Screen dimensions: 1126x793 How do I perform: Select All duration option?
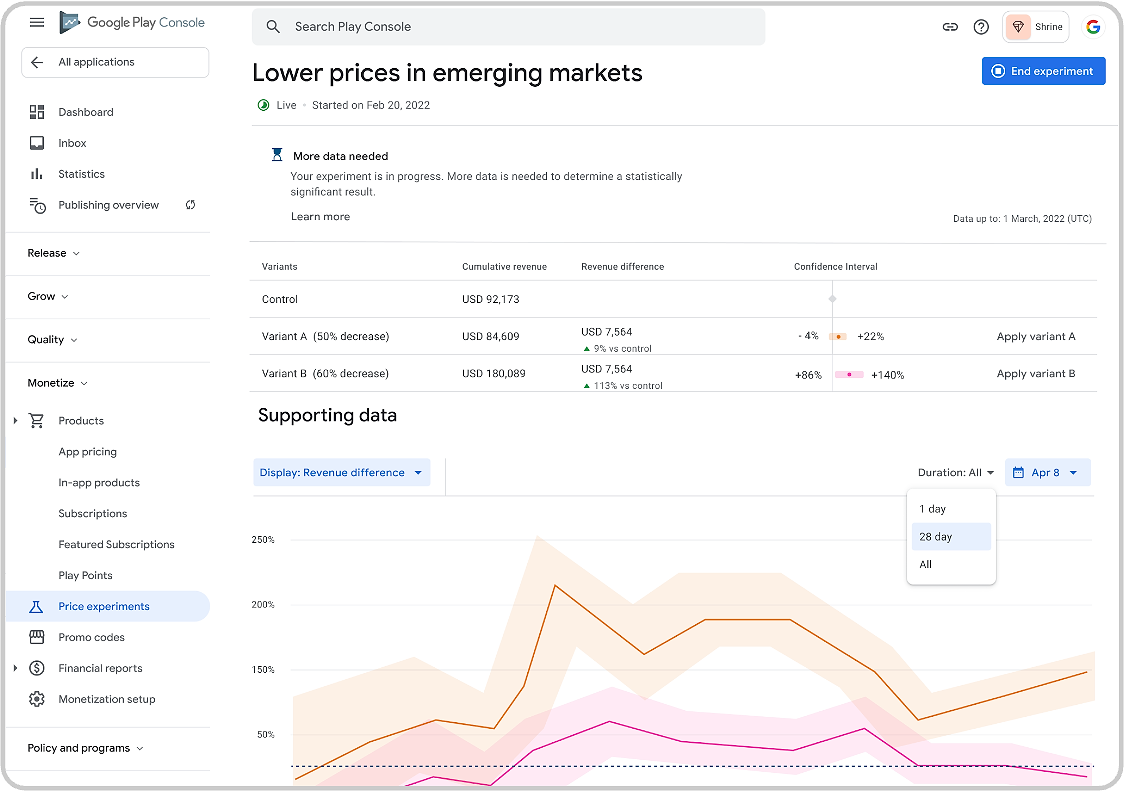click(x=951, y=565)
